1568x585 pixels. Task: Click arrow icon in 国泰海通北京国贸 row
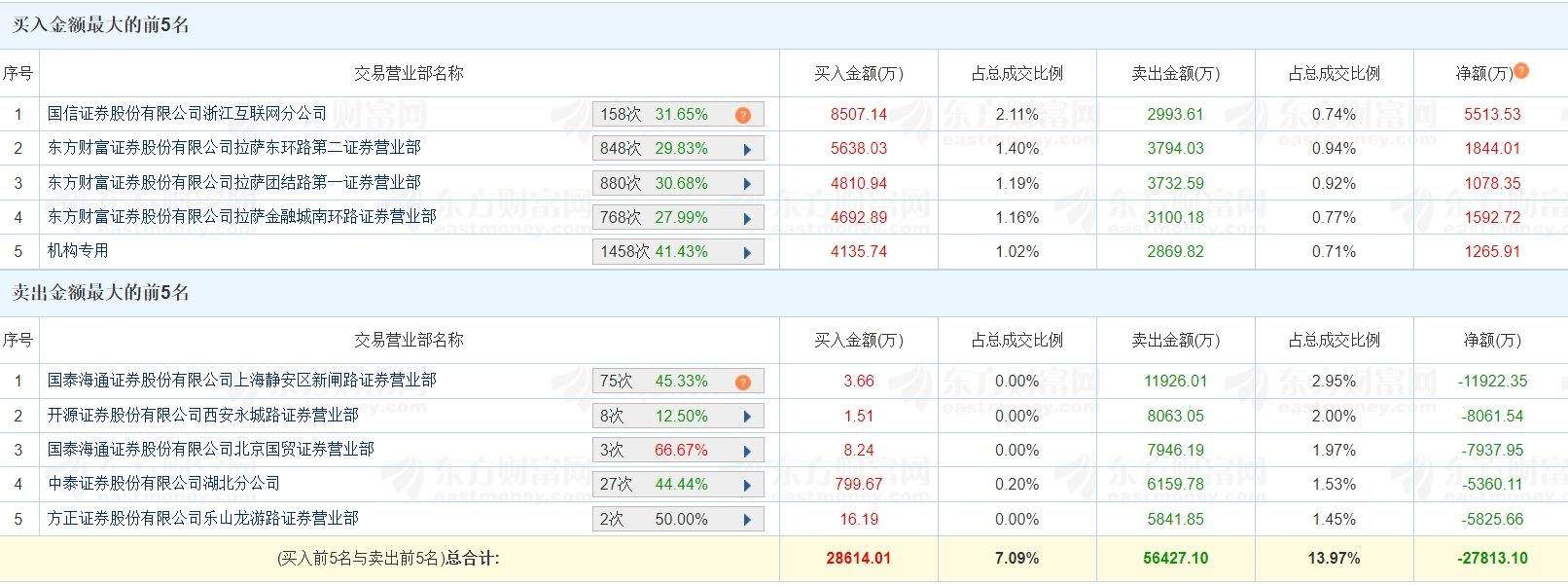click(747, 451)
